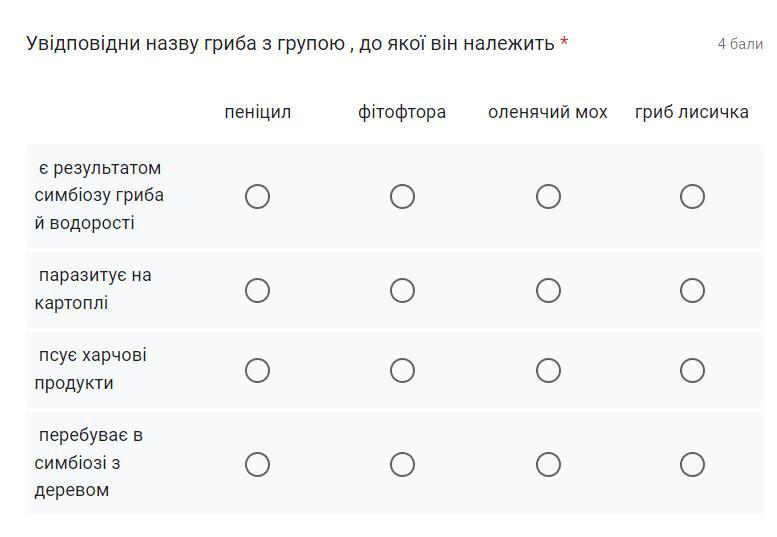
Task: Mark фітофтора for псує харчові продукти
Action: point(402,370)
